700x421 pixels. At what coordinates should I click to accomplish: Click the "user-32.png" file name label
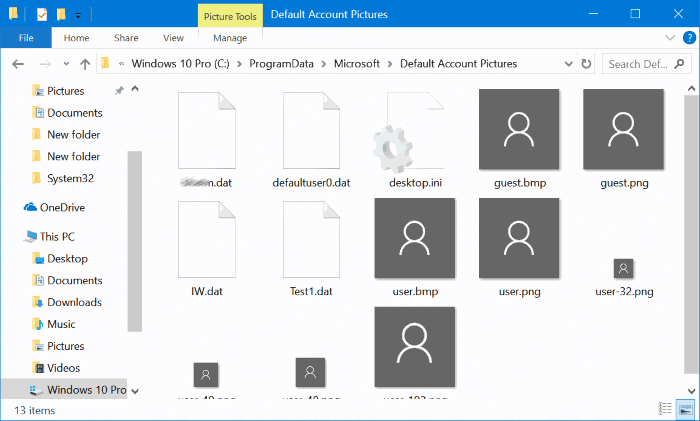pyautogui.click(x=624, y=292)
